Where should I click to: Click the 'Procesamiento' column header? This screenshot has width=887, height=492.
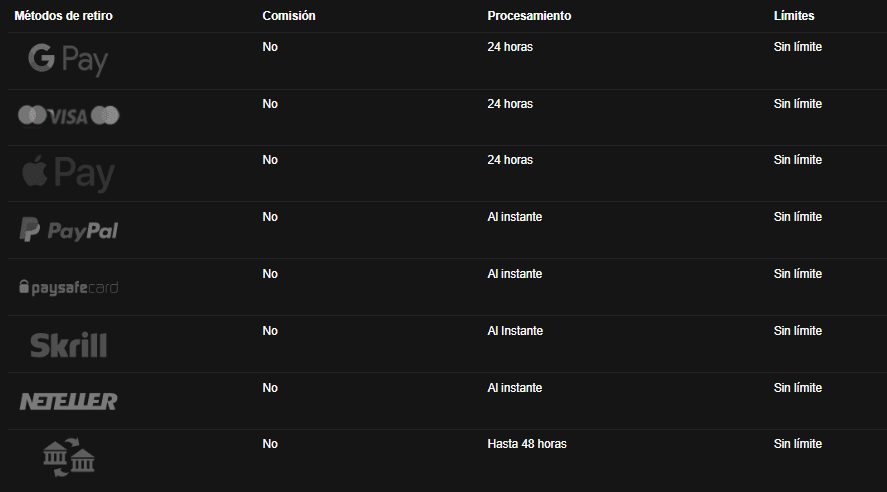[x=529, y=16]
